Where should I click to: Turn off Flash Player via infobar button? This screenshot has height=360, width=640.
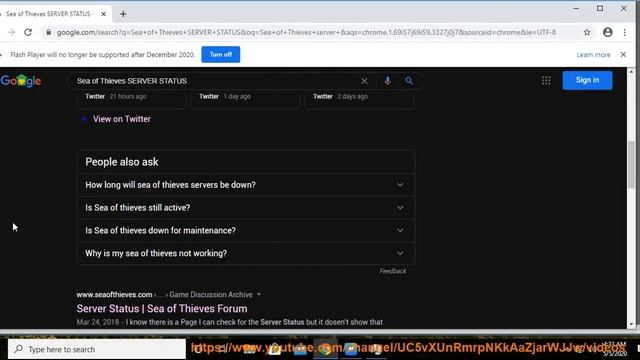[220, 54]
